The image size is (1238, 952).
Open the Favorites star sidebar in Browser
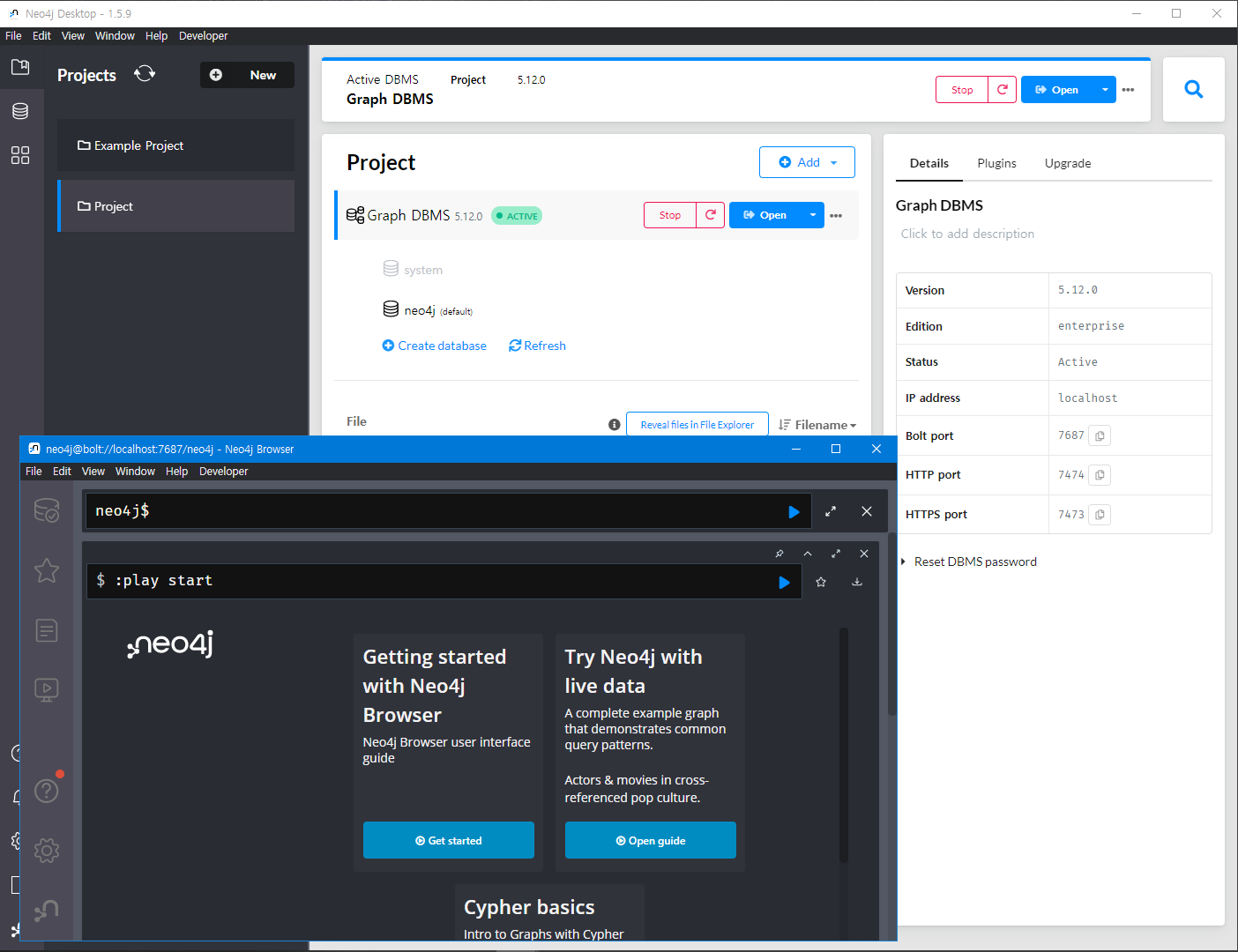(x=47, y=570)
